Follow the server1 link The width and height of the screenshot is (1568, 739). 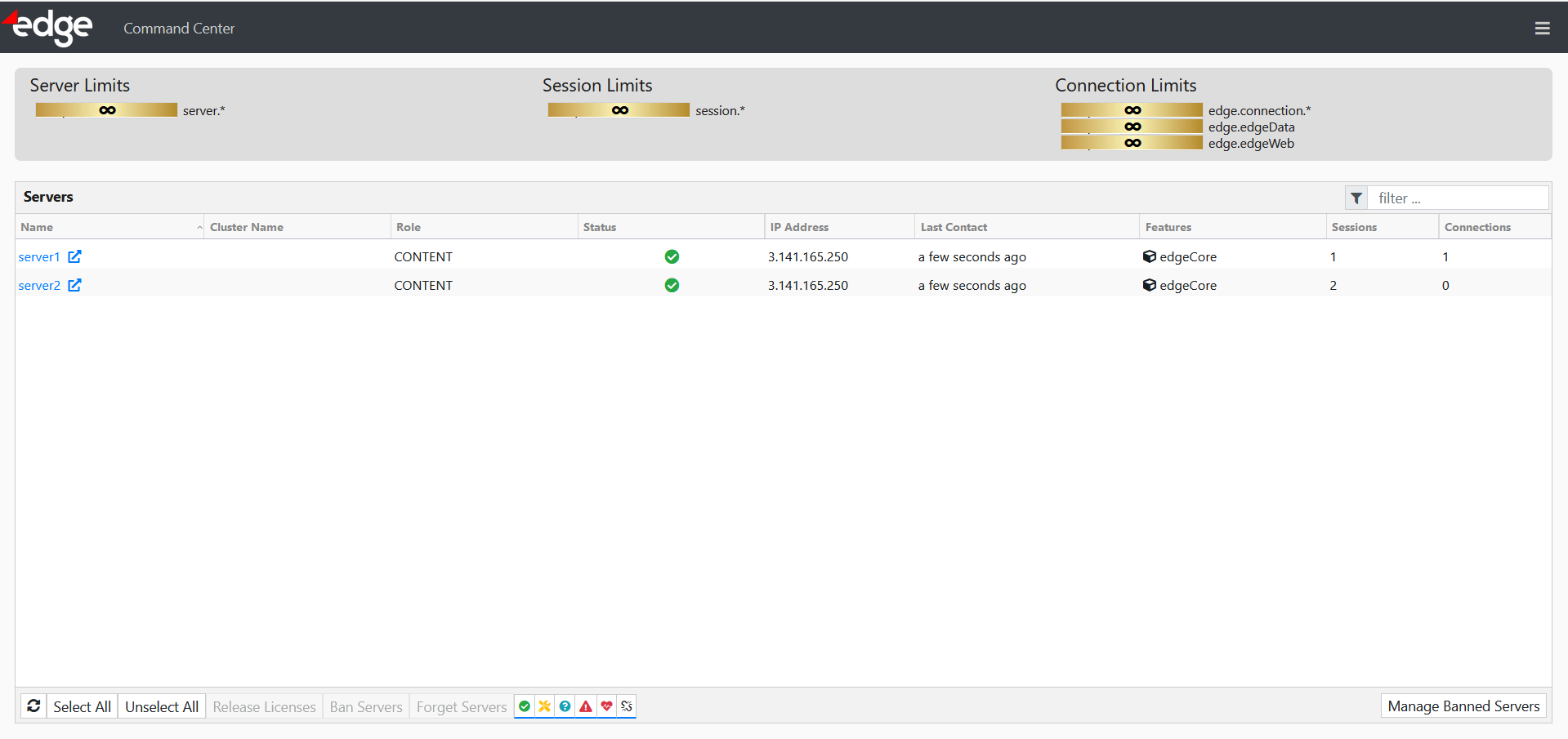pos(38,256)
